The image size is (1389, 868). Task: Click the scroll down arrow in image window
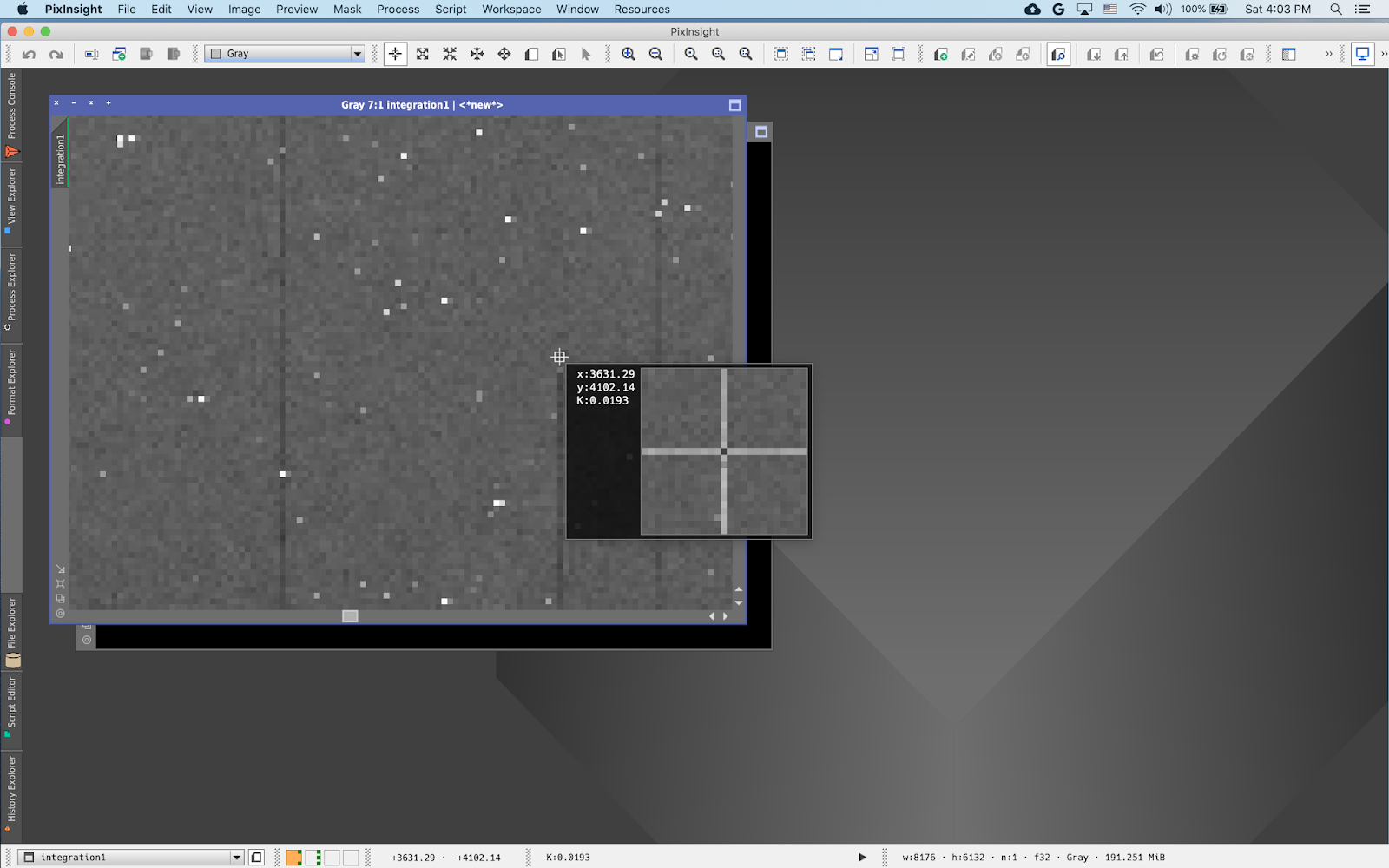tap(739, 602)
